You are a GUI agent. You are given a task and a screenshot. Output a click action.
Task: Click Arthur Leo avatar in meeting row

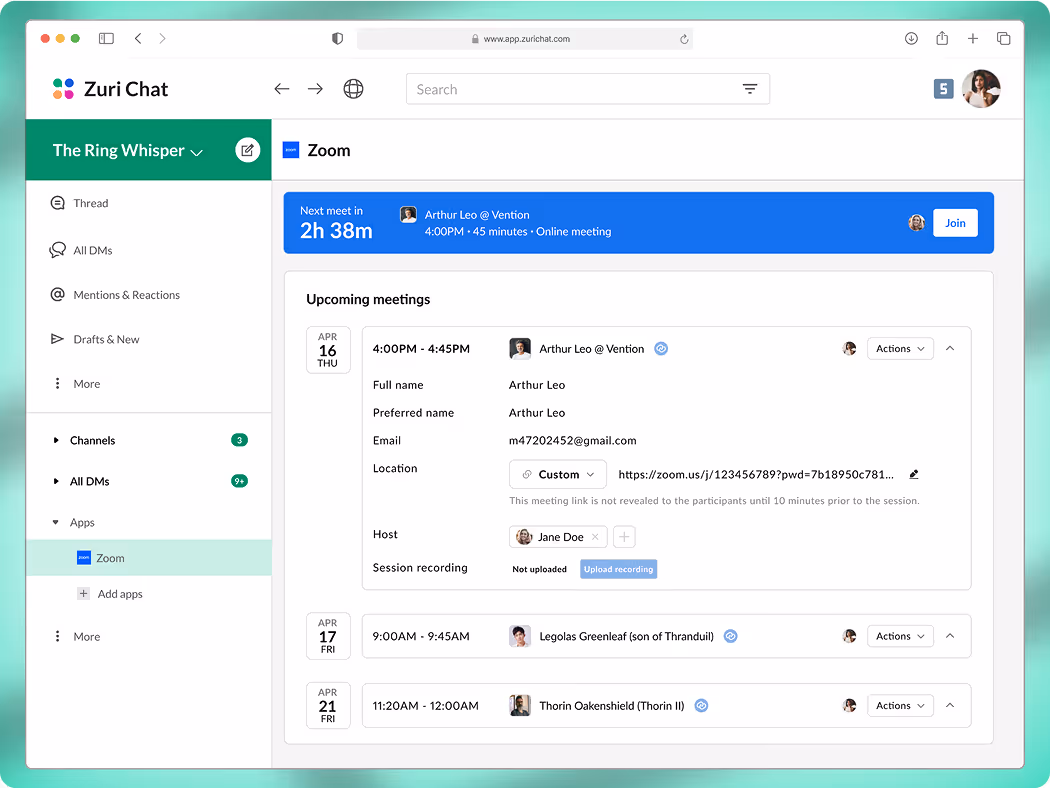[520, 348]
